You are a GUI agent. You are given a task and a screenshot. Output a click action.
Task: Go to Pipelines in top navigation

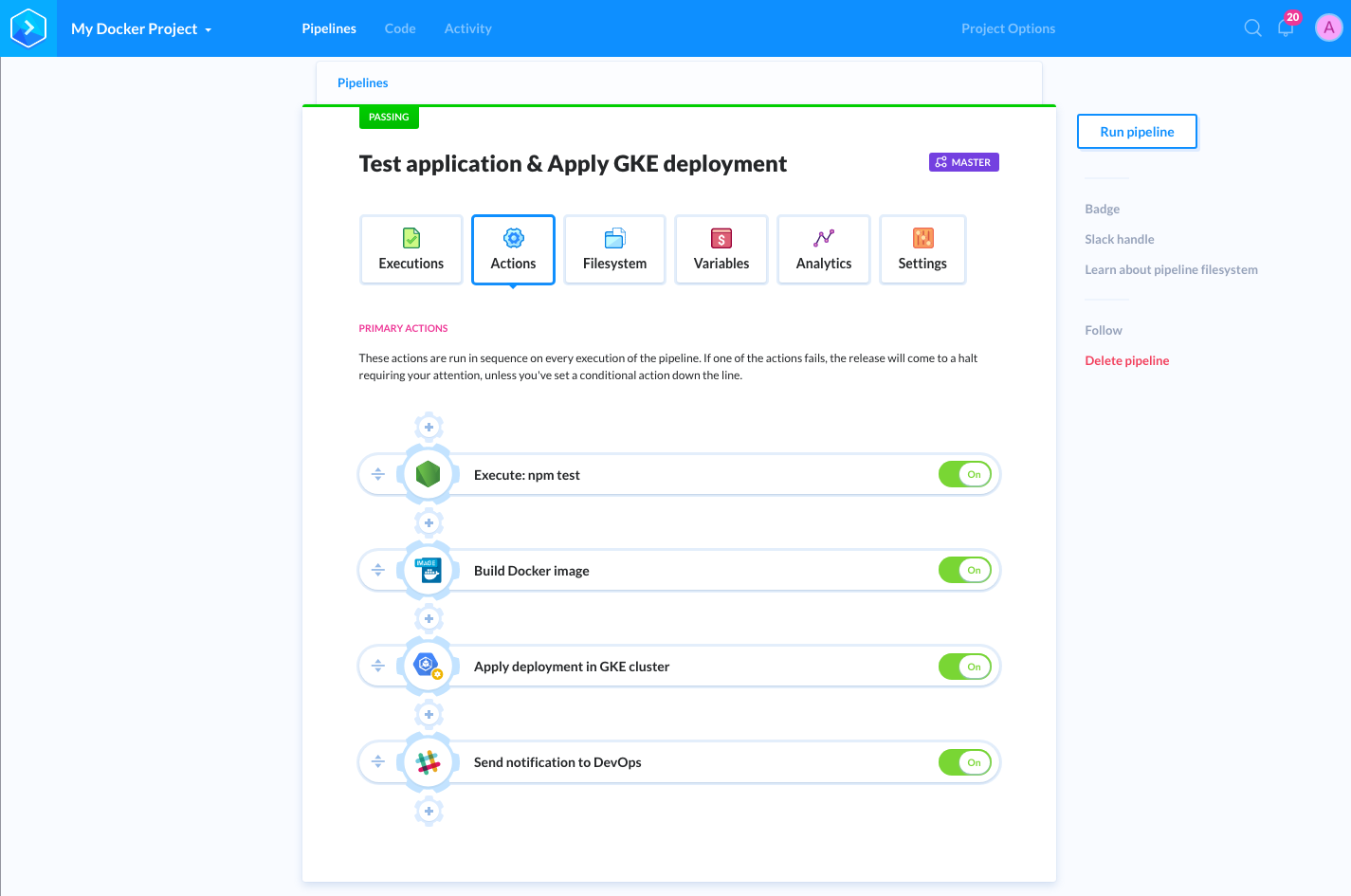coord(329,28)
